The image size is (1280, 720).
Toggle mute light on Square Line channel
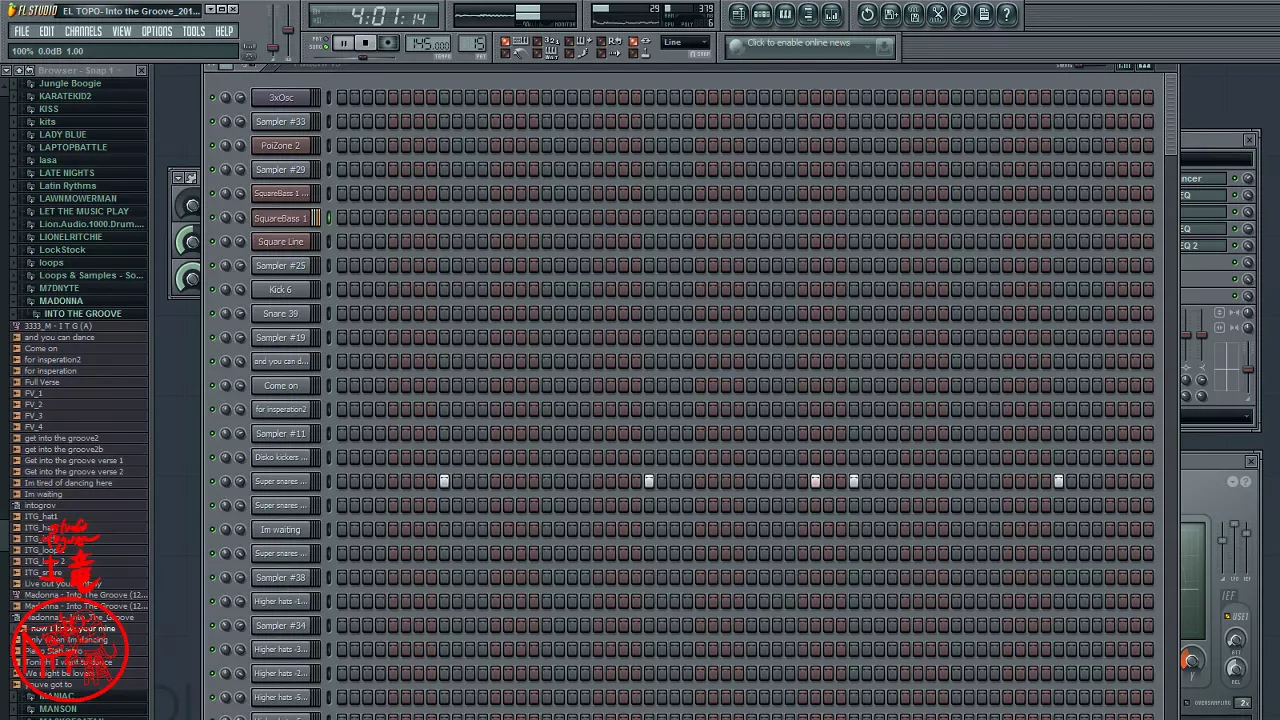point(212,241)
